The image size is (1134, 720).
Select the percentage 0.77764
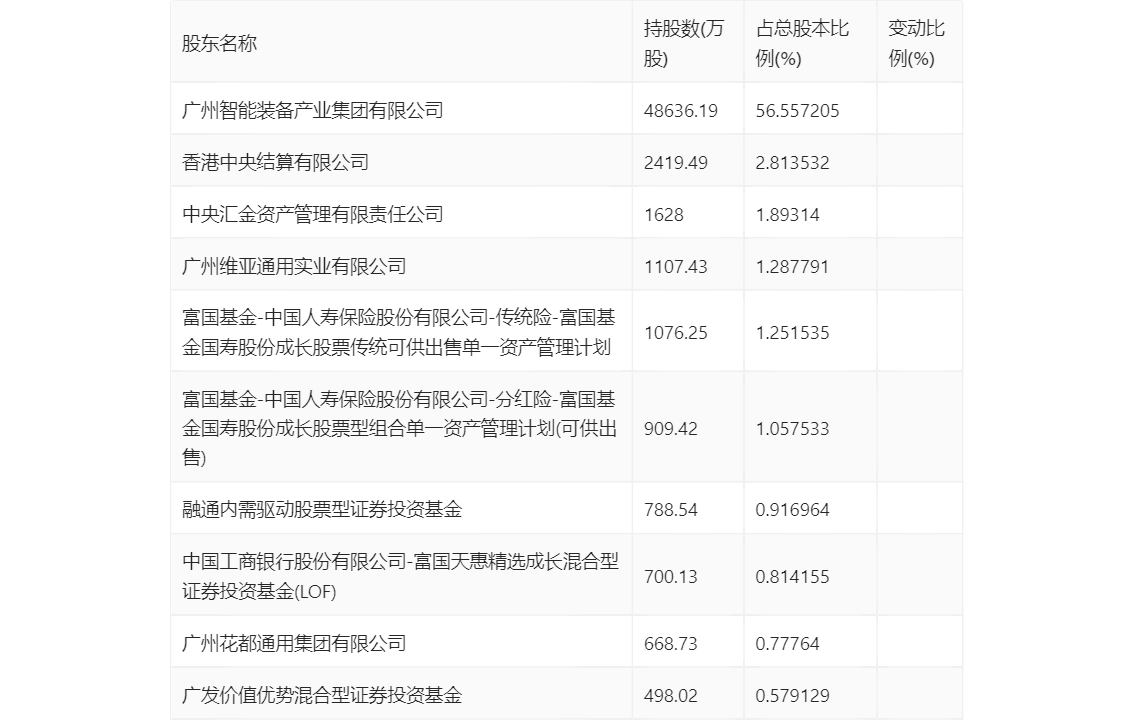click(787, 643)
